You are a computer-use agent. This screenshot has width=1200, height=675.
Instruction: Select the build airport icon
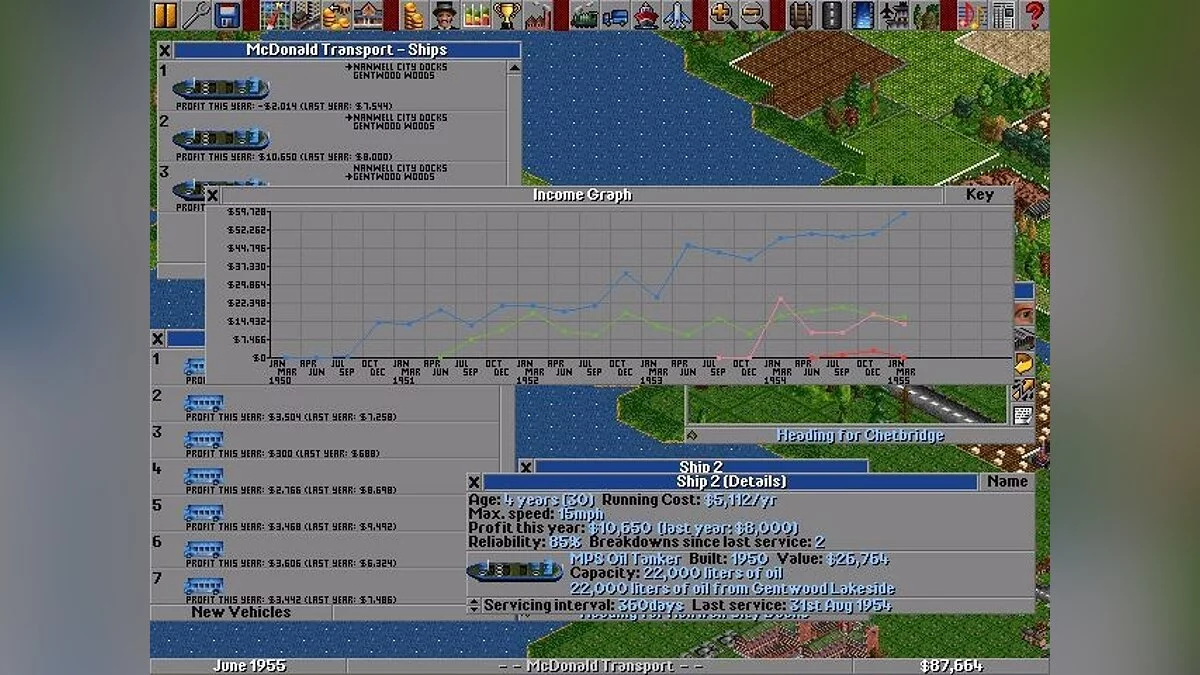click(x=895, y=15)
